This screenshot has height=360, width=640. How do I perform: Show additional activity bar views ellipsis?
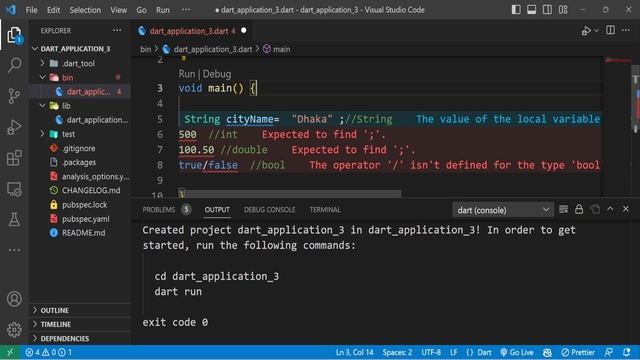tap(14, 250)
